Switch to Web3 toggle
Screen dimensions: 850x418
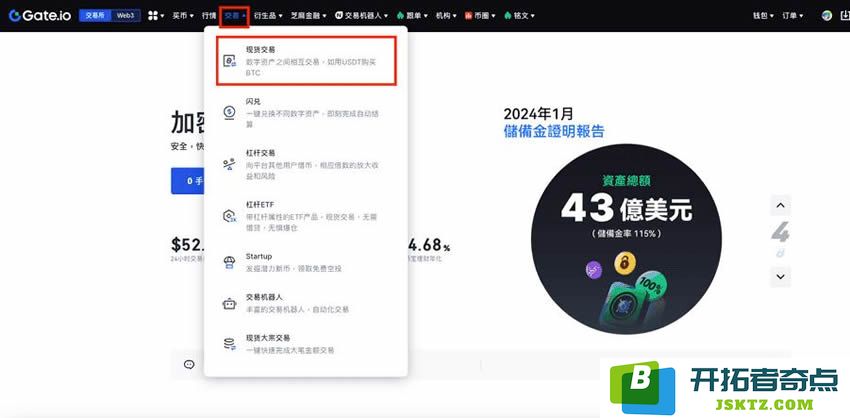[x=125, y=16]
